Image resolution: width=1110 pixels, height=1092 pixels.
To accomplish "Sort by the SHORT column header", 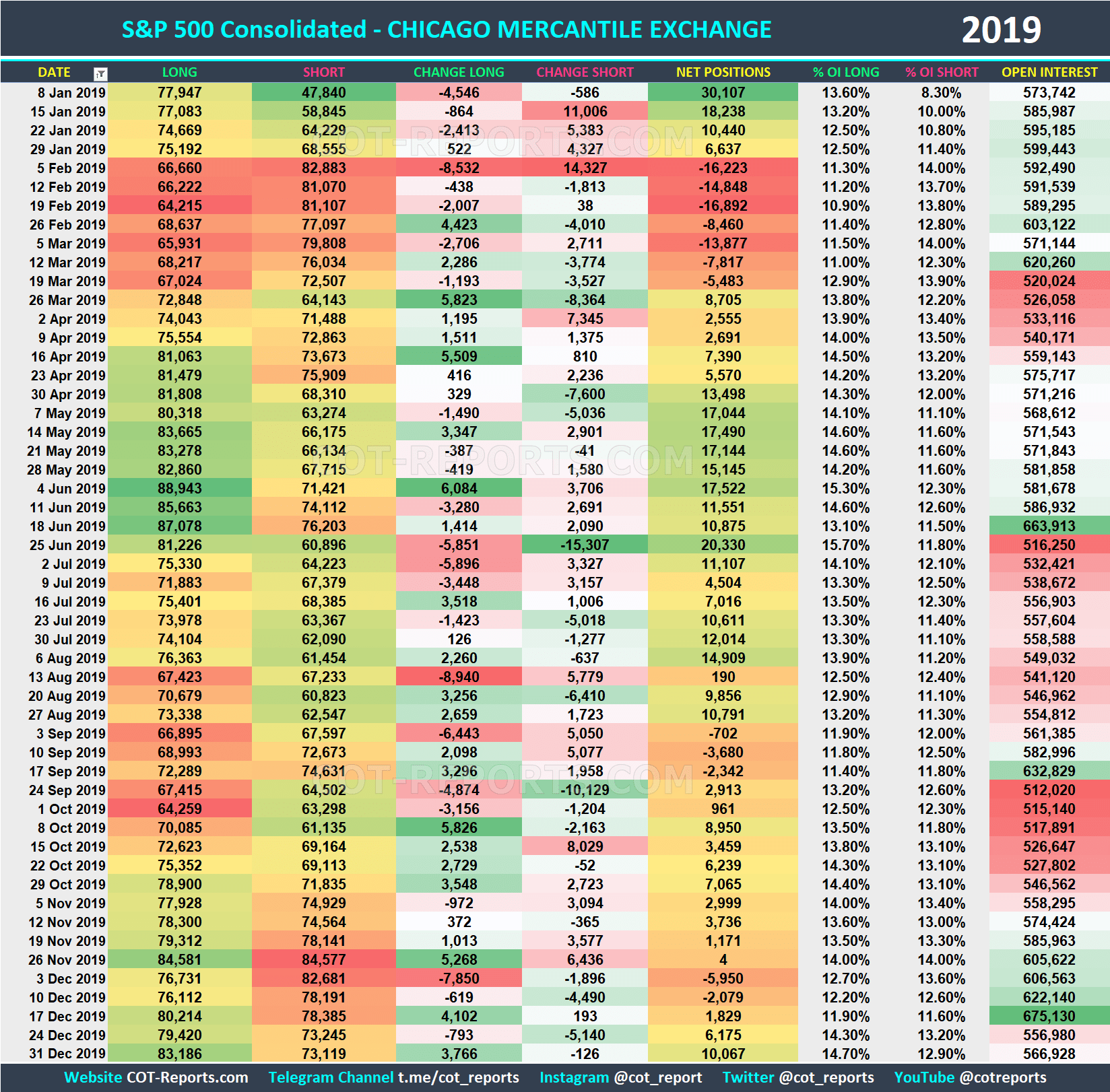I will pyautogui.click(x=323, y=73).
